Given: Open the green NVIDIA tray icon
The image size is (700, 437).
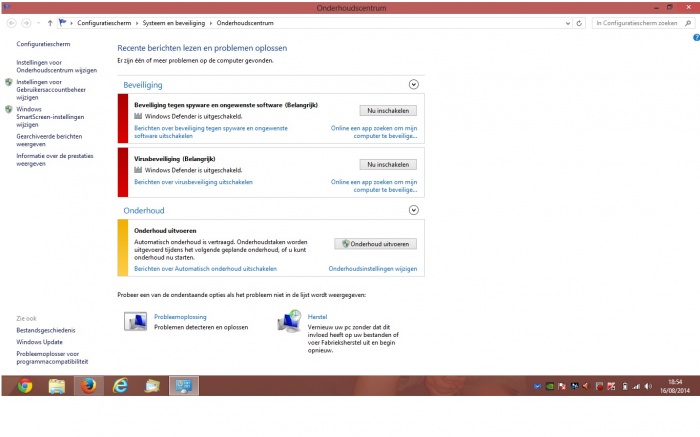Looking at the screenshot, I should [550, 386].
